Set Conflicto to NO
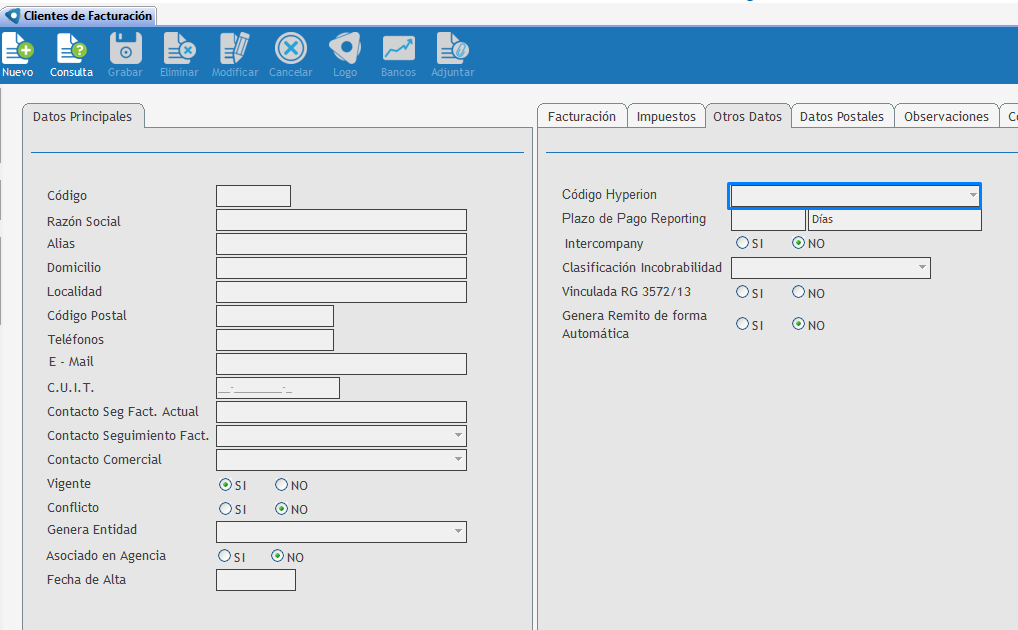The width and height of the screenshot is (1018, 630). 281,509
